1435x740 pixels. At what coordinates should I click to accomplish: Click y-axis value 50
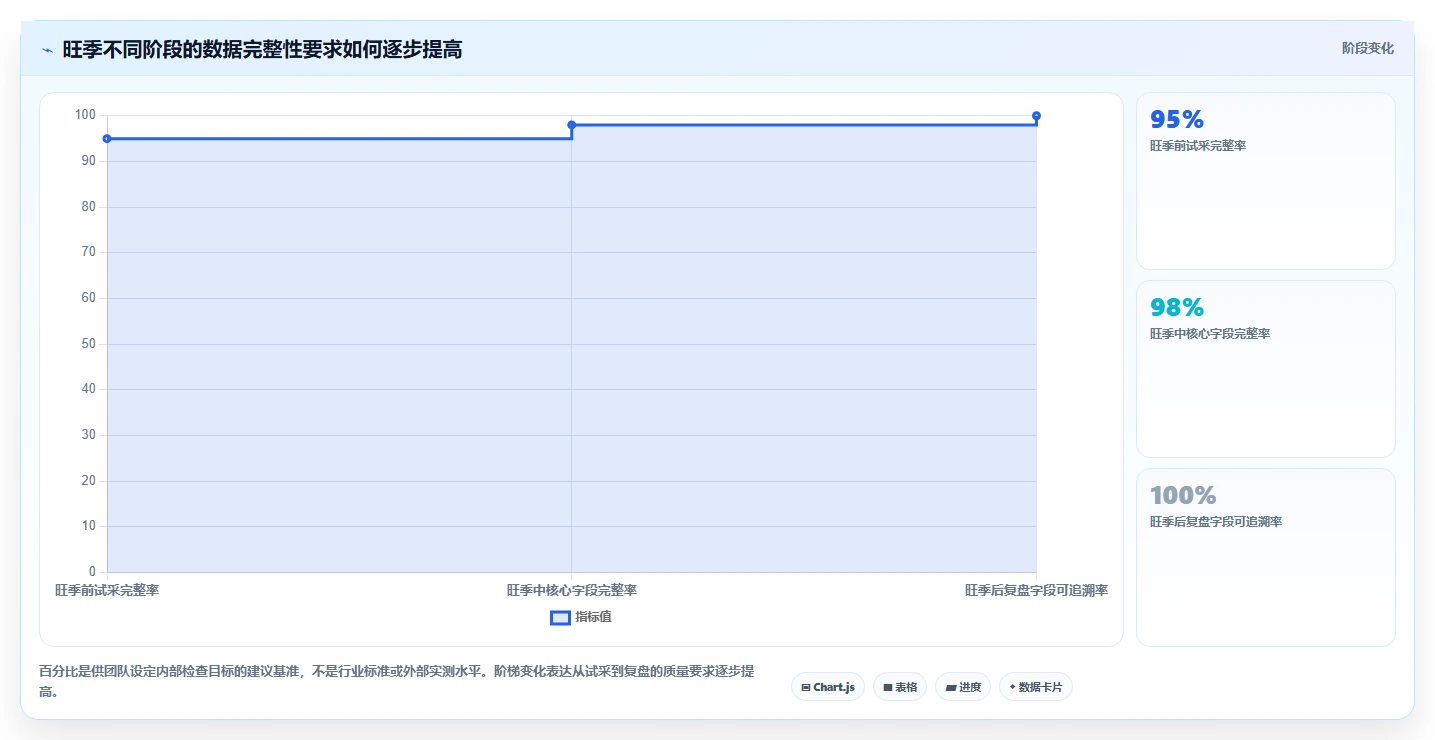[88, 344]
